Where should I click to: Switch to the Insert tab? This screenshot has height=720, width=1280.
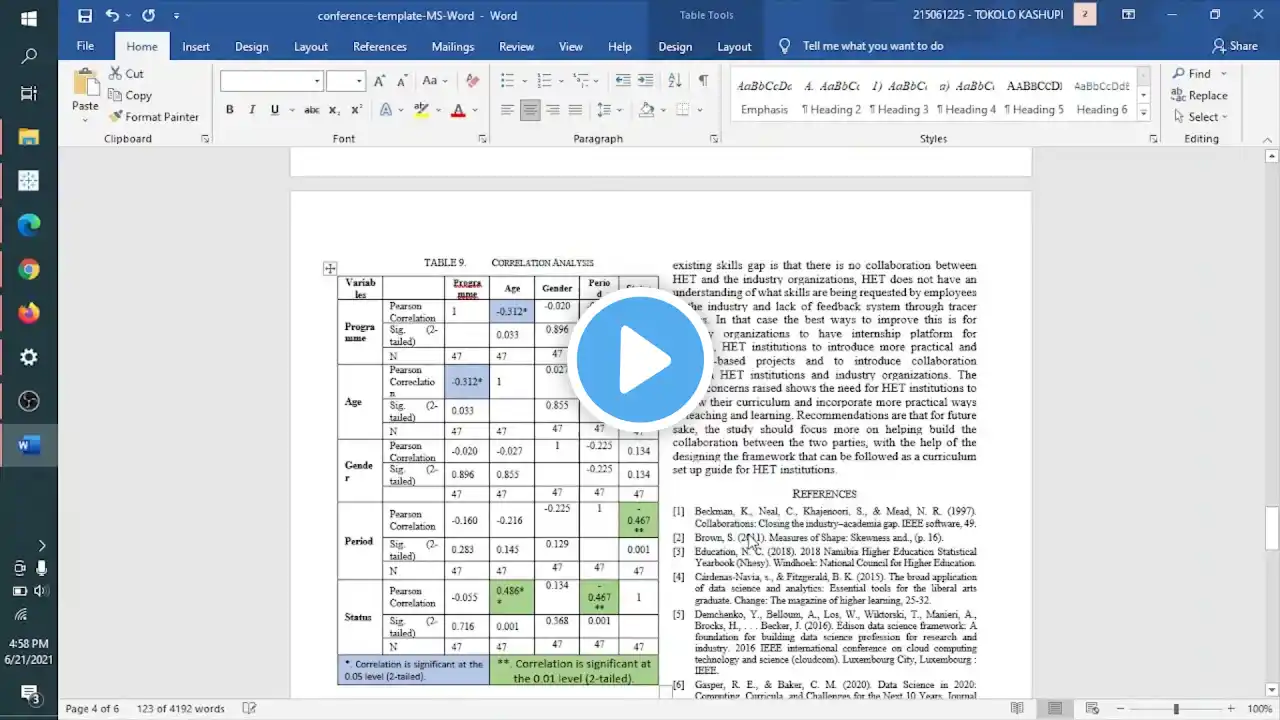[x=196, y=46]
